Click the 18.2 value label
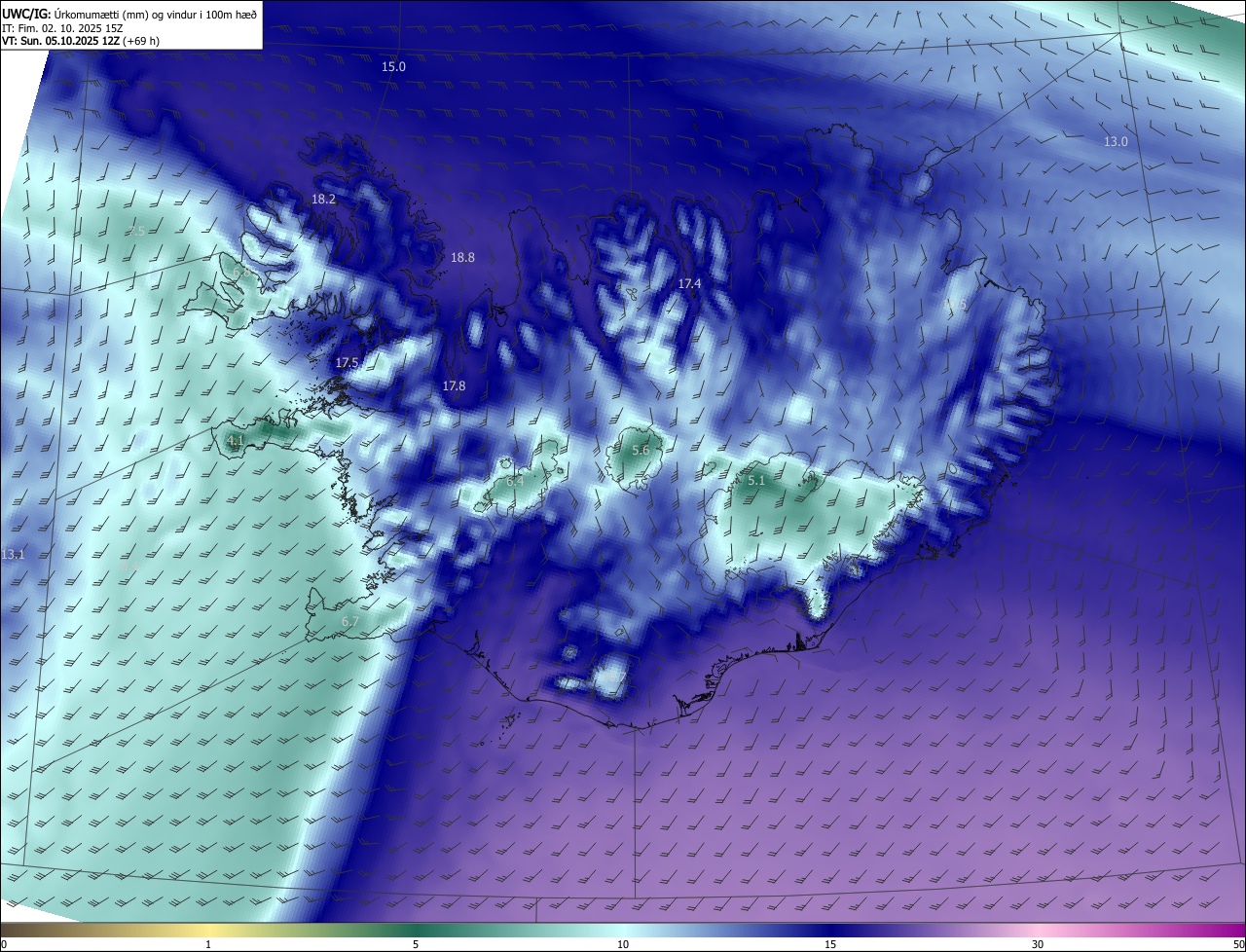This screenshot has width=1246, height=952. (x=323, y=199)
